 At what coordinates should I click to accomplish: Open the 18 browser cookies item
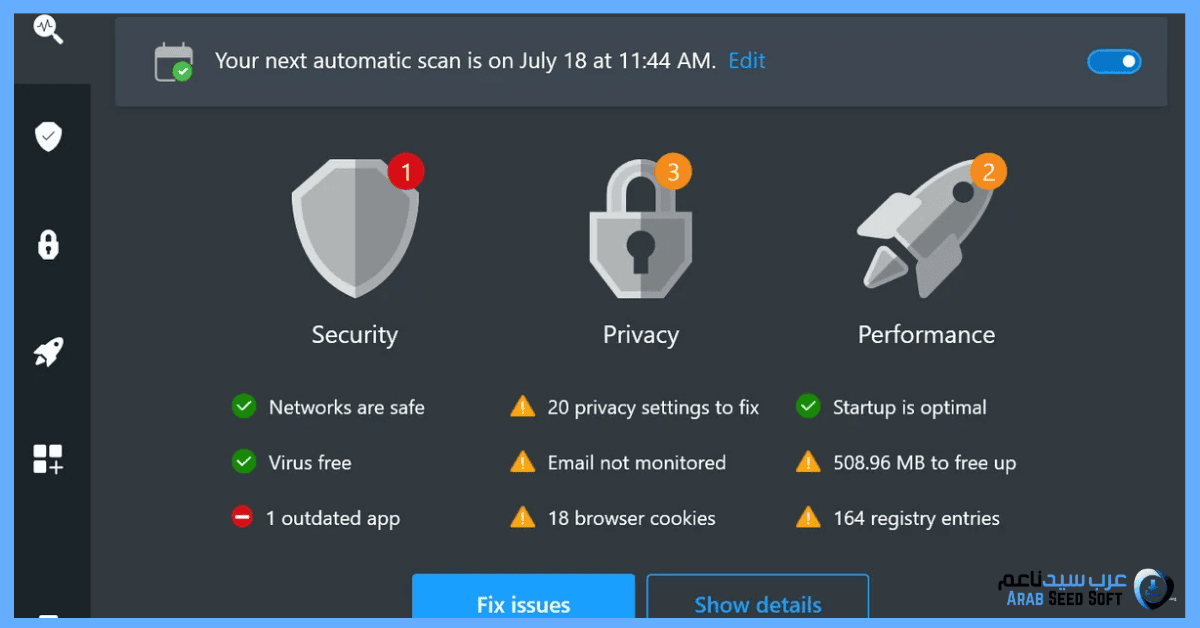click(631, 518)
